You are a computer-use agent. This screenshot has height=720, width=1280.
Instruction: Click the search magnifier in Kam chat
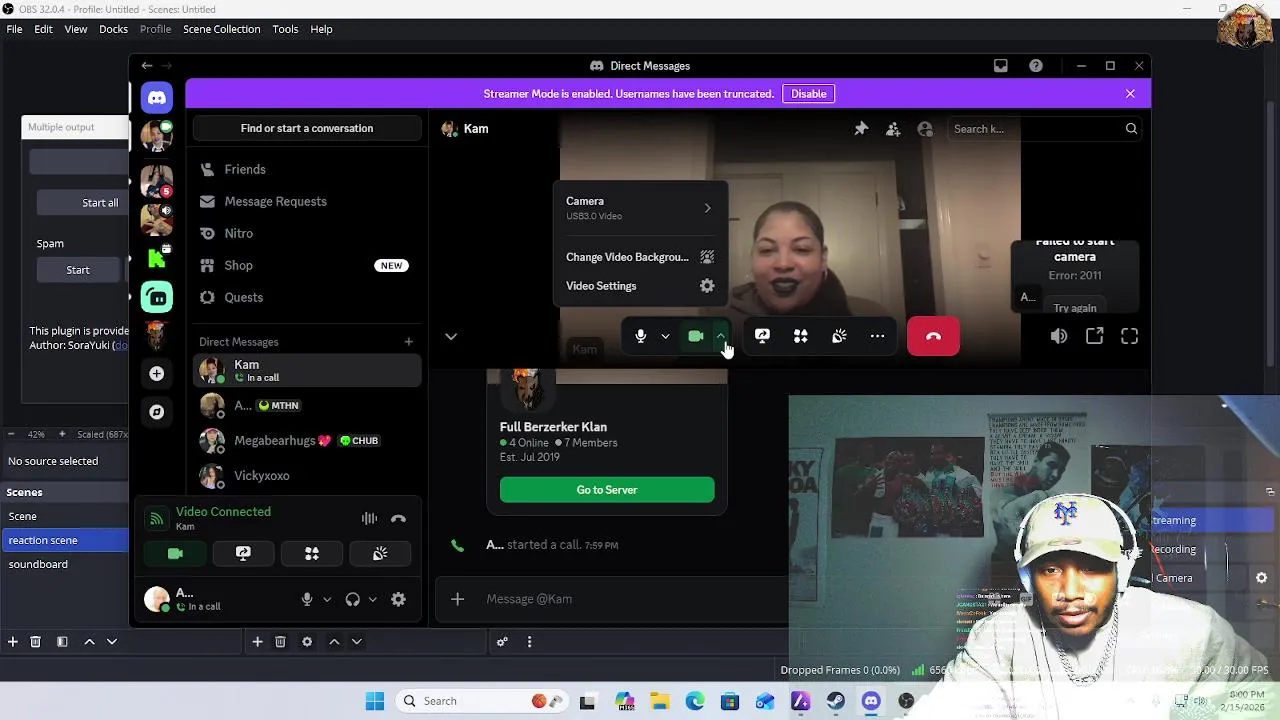[x=1131, y=129]
